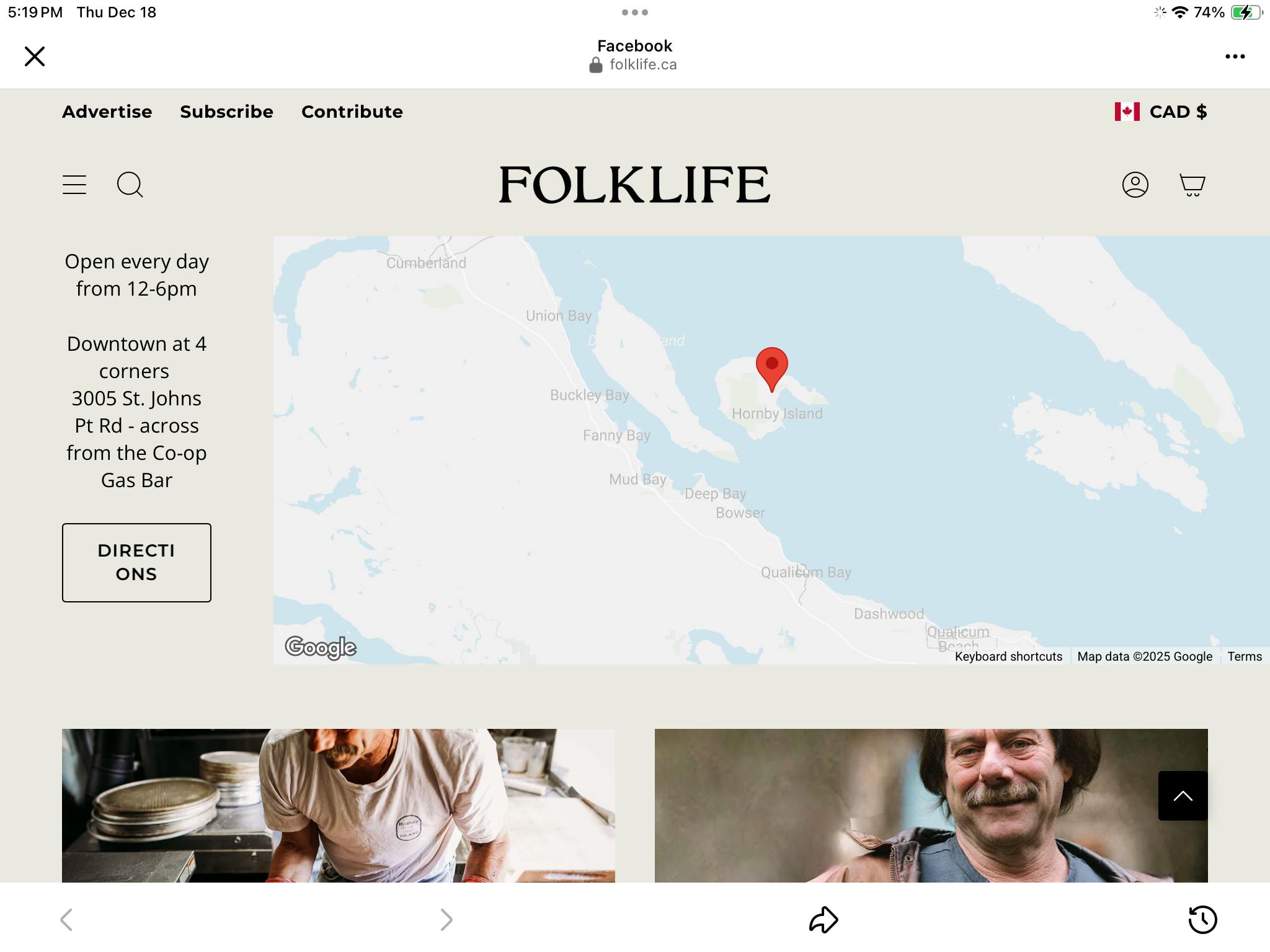Open the shopping cart icon
This screenshot has width=1270, height=952.
pyautogui.click(x=1192, y=185)
